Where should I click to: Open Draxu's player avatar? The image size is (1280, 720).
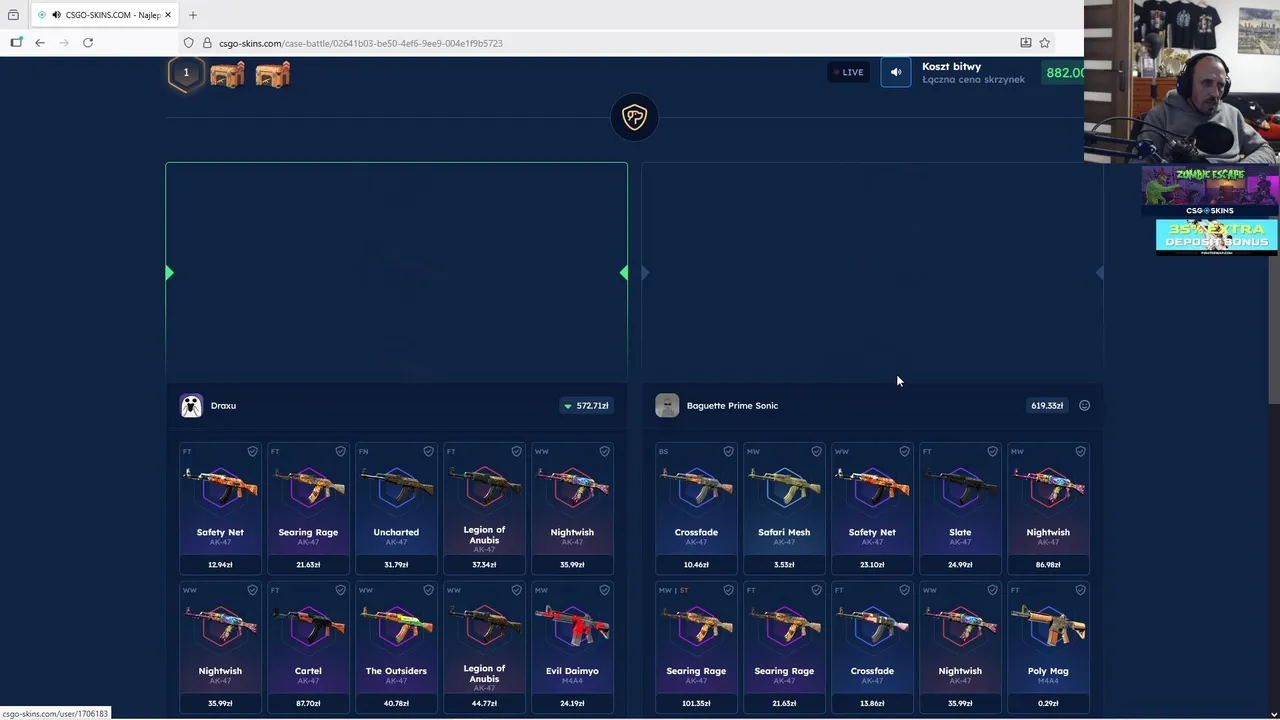pos(191,405)
